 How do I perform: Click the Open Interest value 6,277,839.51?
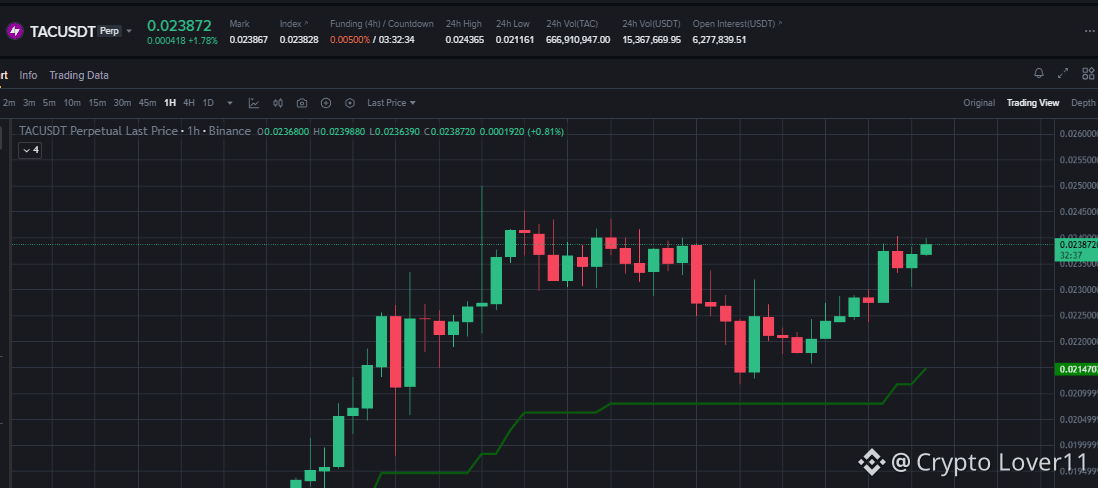(x=719, y=39)
